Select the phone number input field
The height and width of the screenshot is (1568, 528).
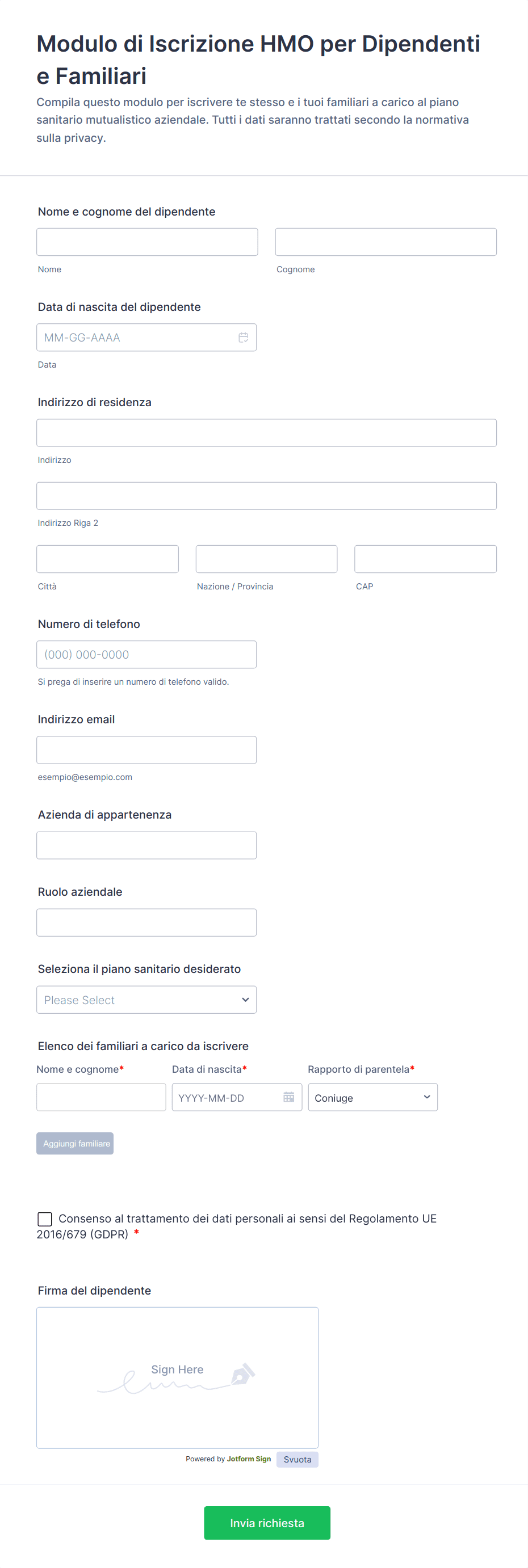[x=146, y=654]
